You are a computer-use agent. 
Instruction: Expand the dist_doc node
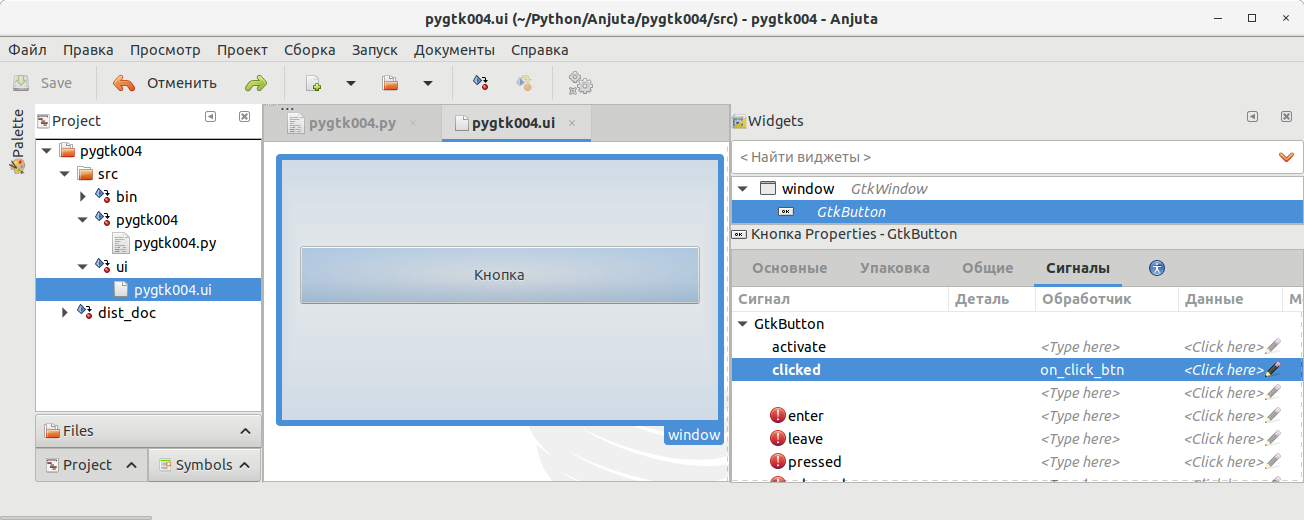[x=65, y=313]
